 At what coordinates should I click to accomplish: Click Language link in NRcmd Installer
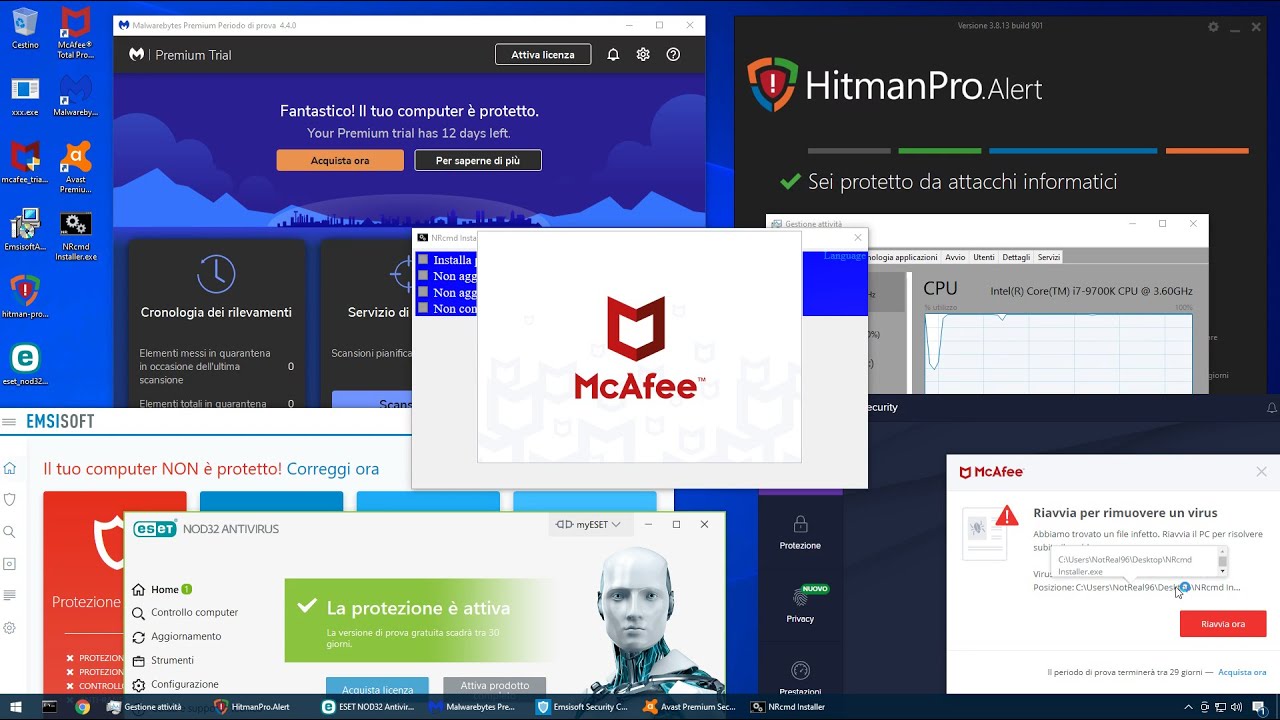point(844,256)
